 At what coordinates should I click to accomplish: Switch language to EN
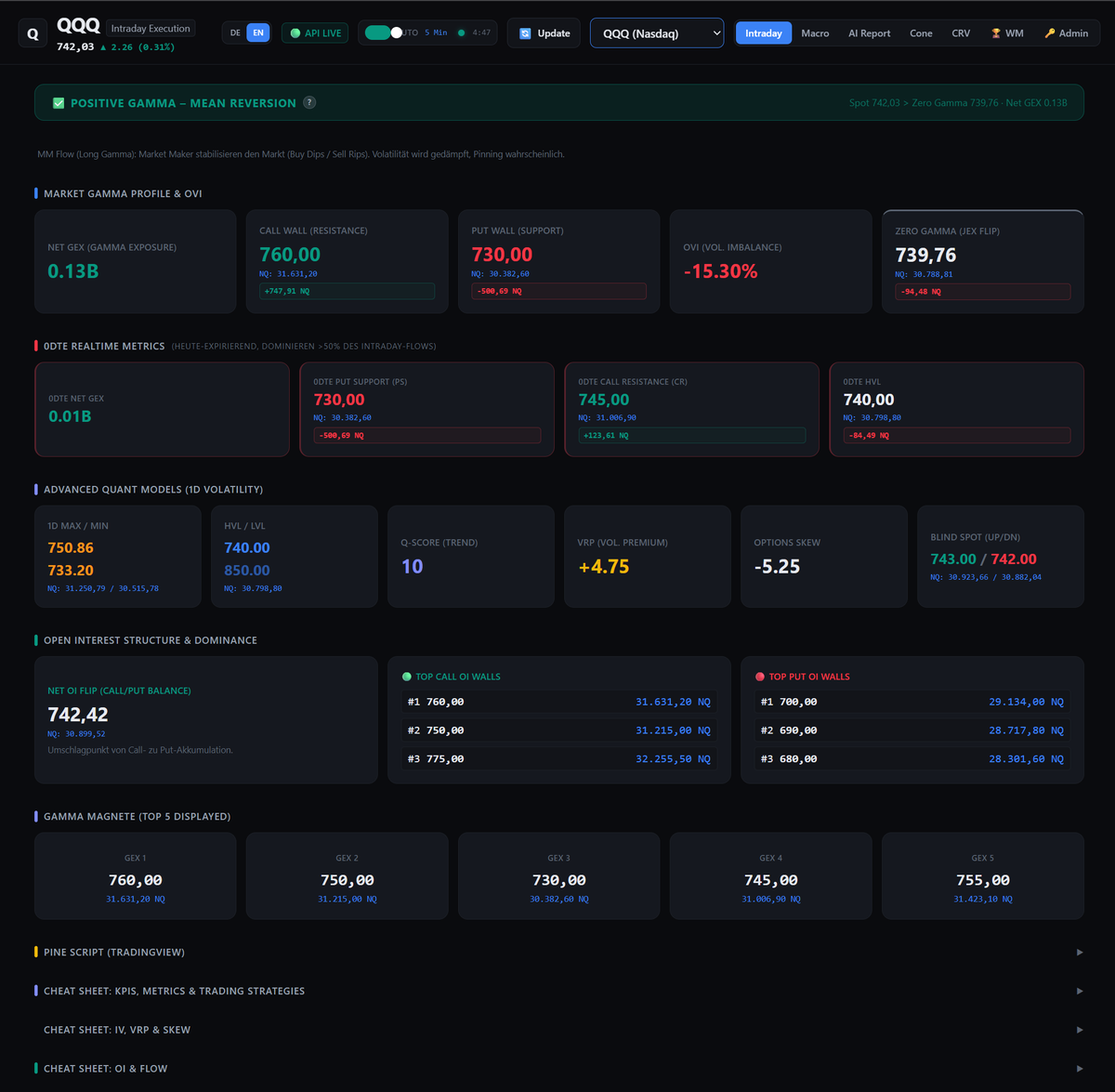pyautogui.click(x=258, y=33)
